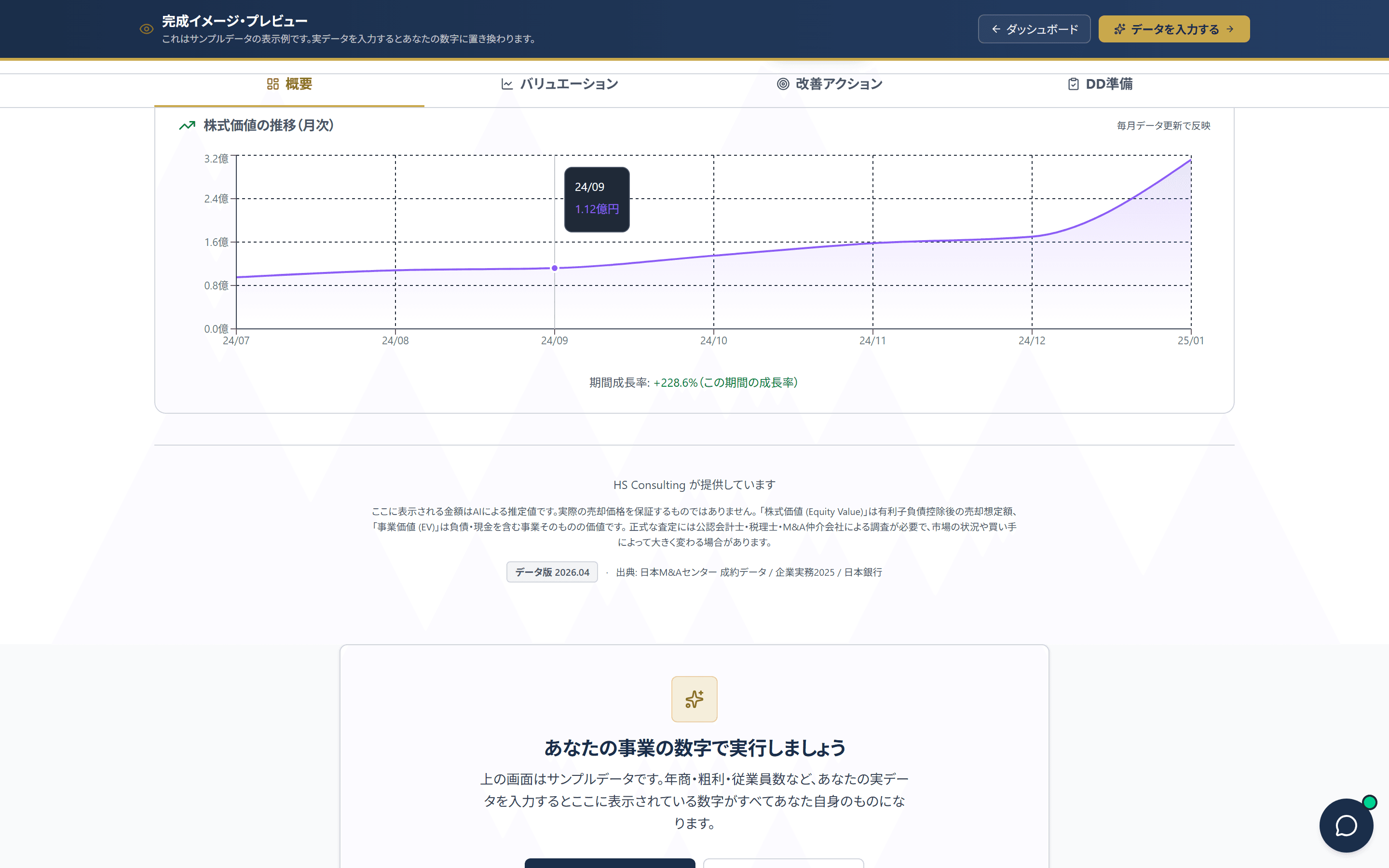Click the back arrow inside ダッシュボード button

(x=995, y=29)
